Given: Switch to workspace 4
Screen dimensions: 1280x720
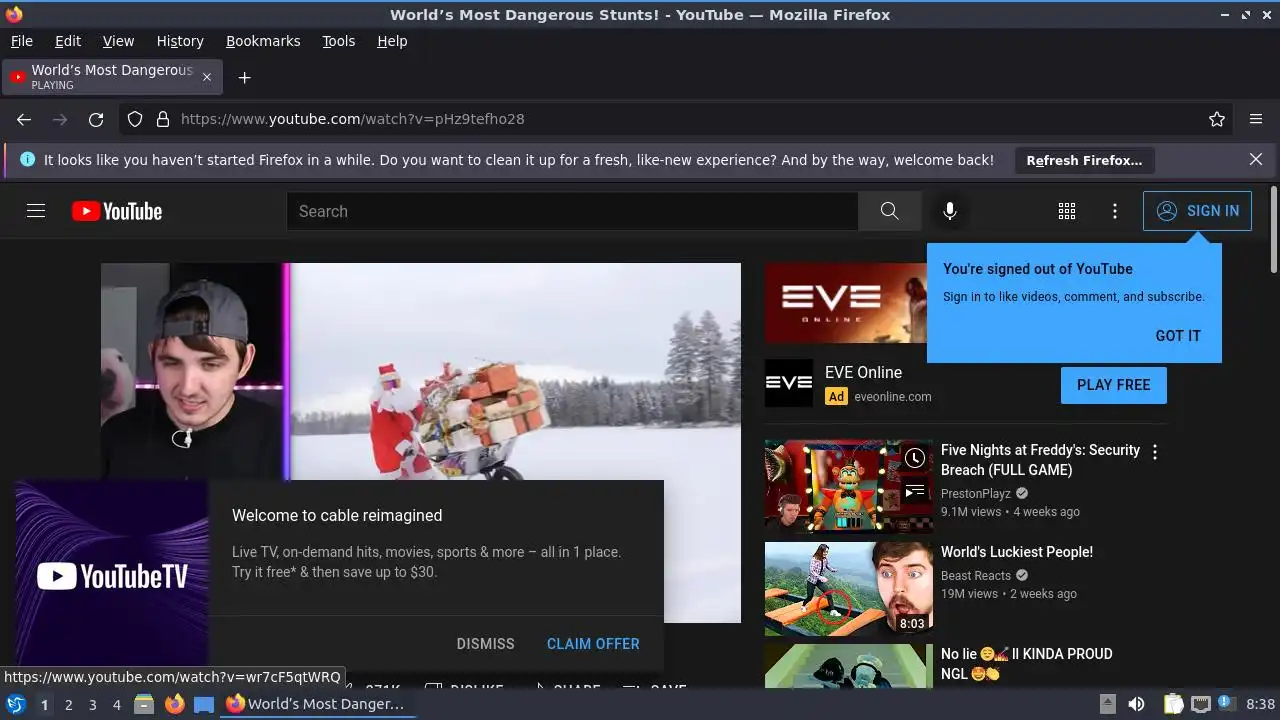Looking at the screenshot, I should coord(116,704).
